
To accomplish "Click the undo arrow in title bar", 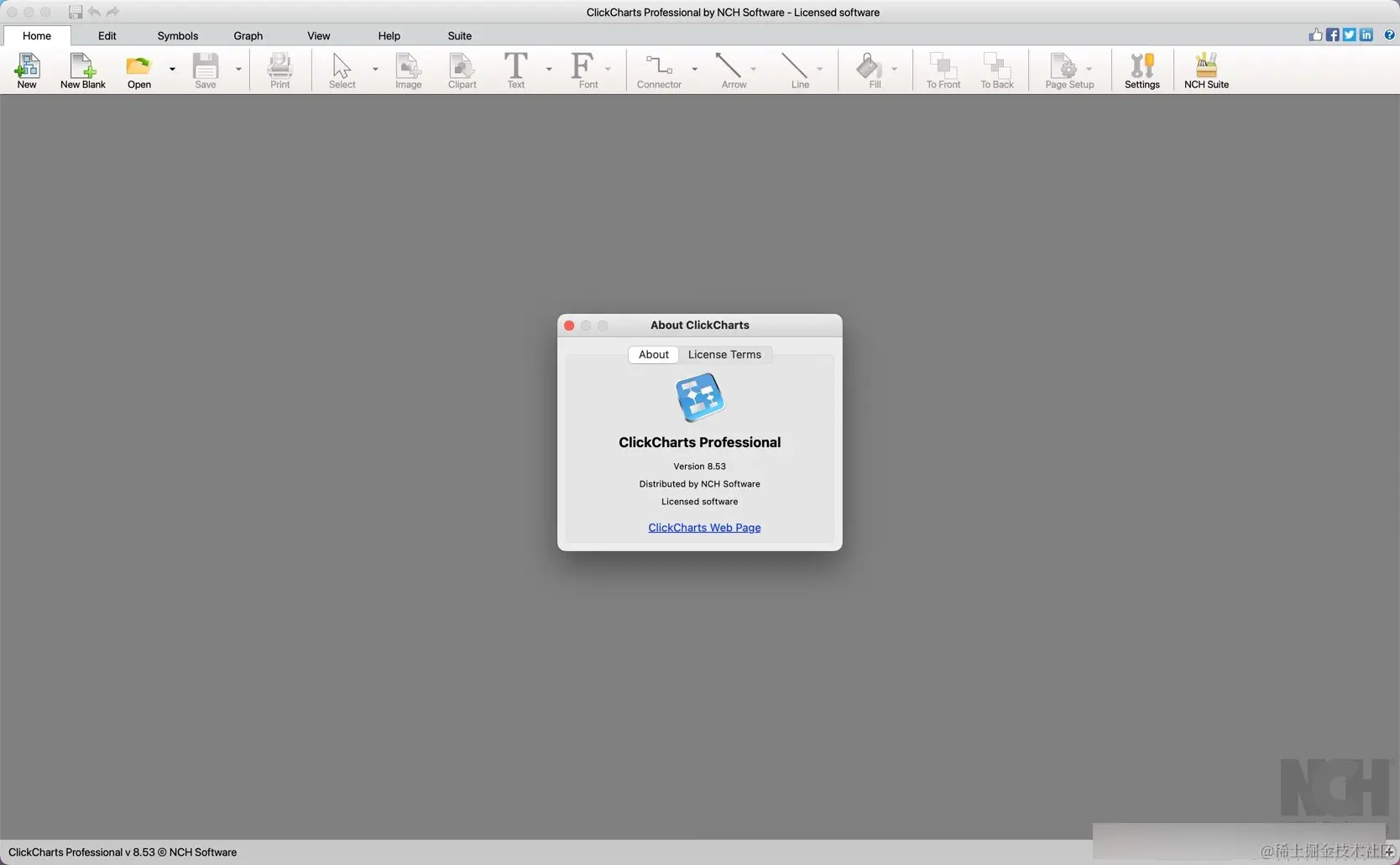I will tap(94, 12).
